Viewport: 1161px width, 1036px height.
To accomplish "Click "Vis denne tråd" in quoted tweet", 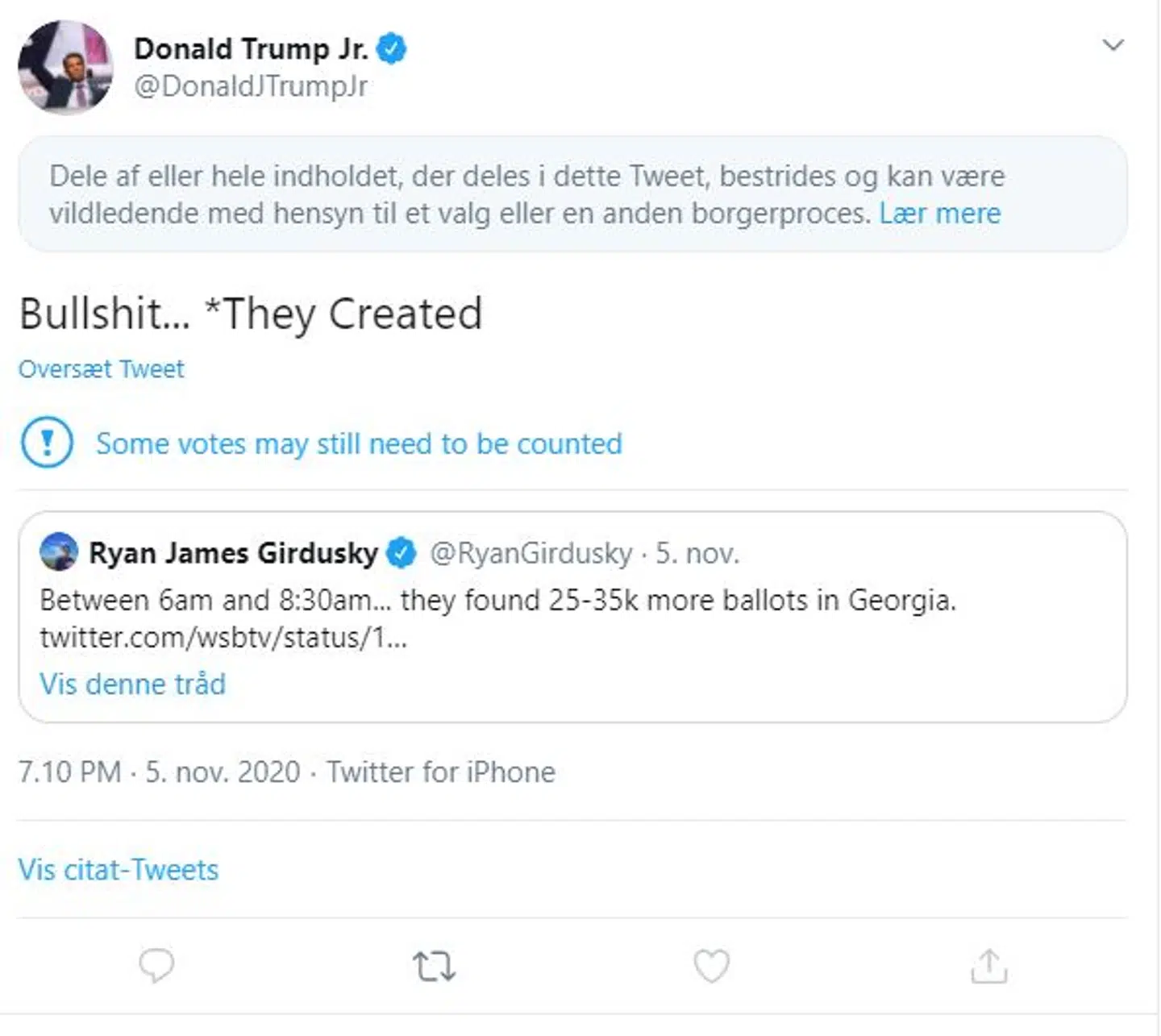I will (133, 684).
